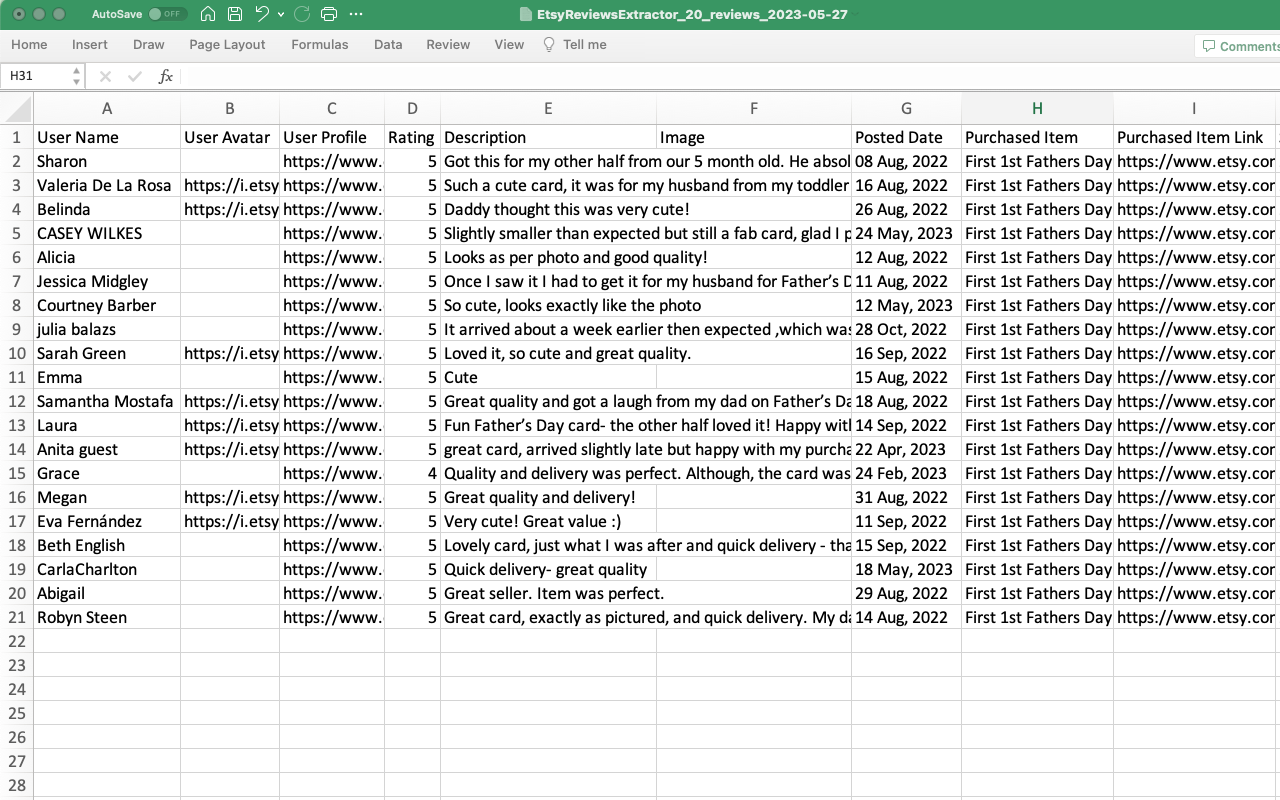1280x800 pixels.
Task: Click the Home icon in title bar
Action: coord(208,14)
